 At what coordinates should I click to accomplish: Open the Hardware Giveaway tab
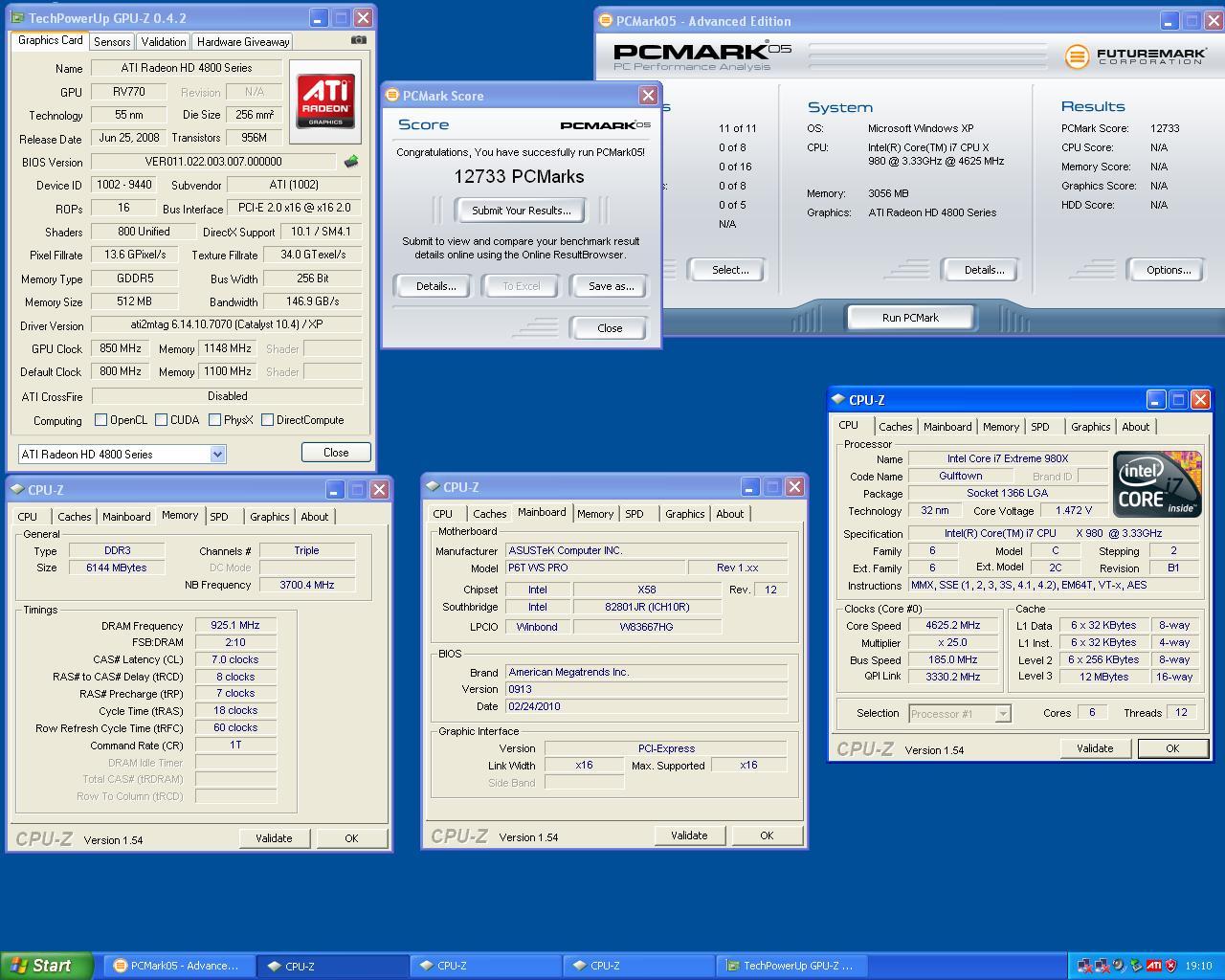pos(243,42)
